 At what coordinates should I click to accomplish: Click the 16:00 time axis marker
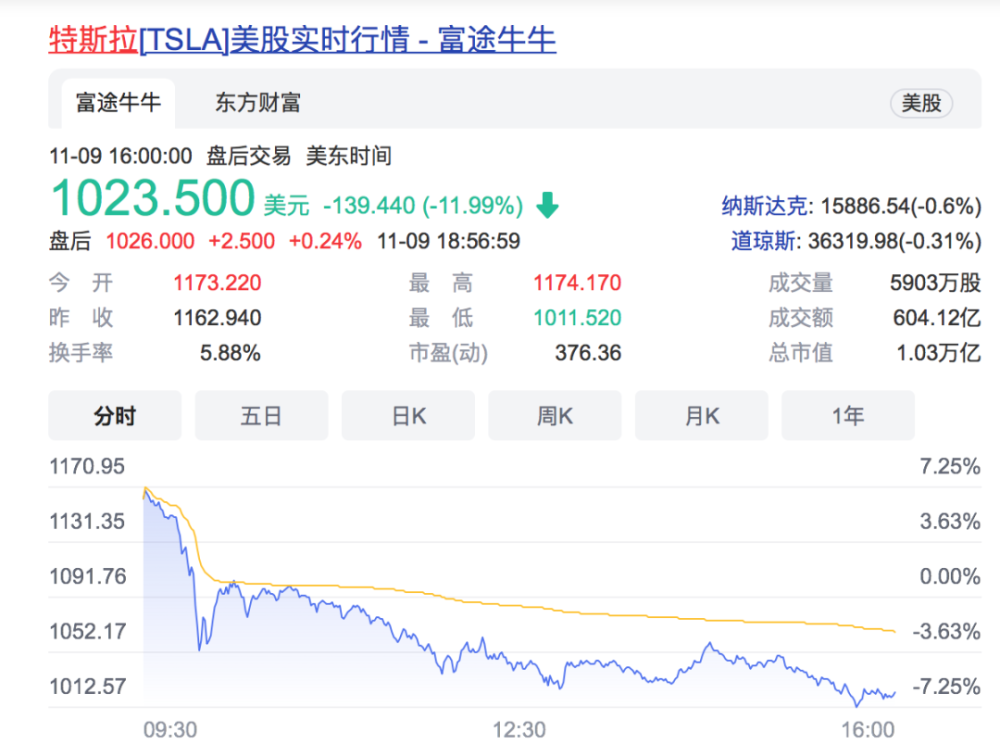868,729
